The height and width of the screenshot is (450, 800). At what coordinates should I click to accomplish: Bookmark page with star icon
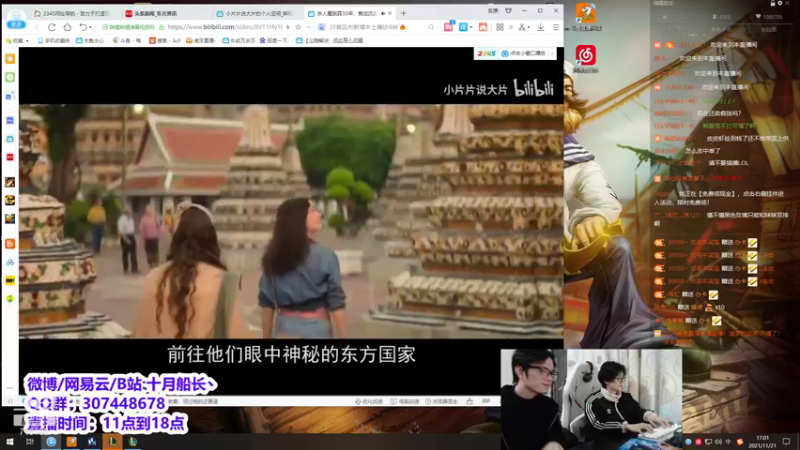click(x=298, y=27)
